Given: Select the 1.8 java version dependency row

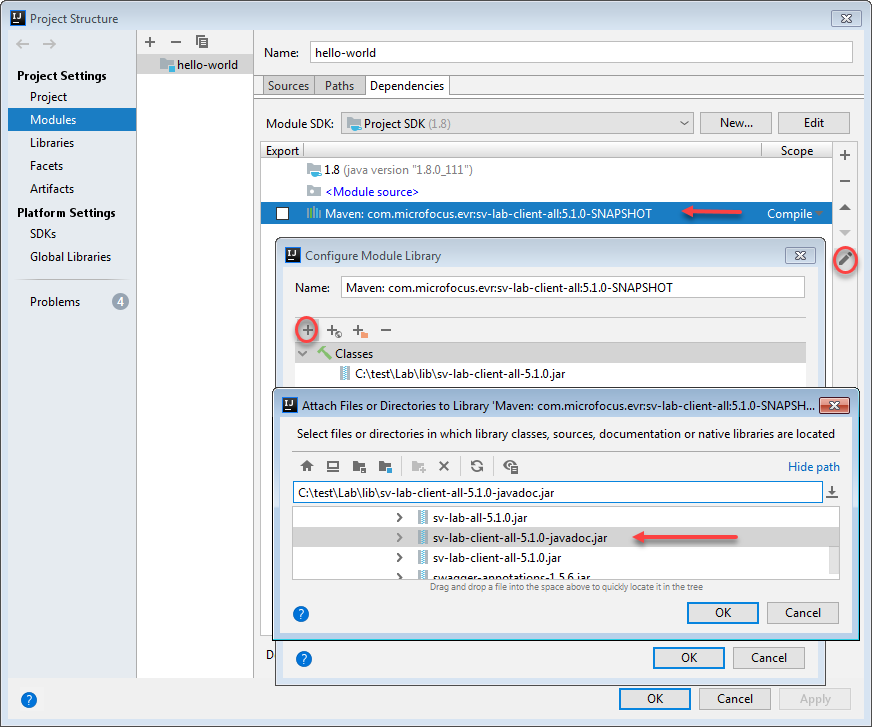Looking at the screenshot, I should (546, 170).
